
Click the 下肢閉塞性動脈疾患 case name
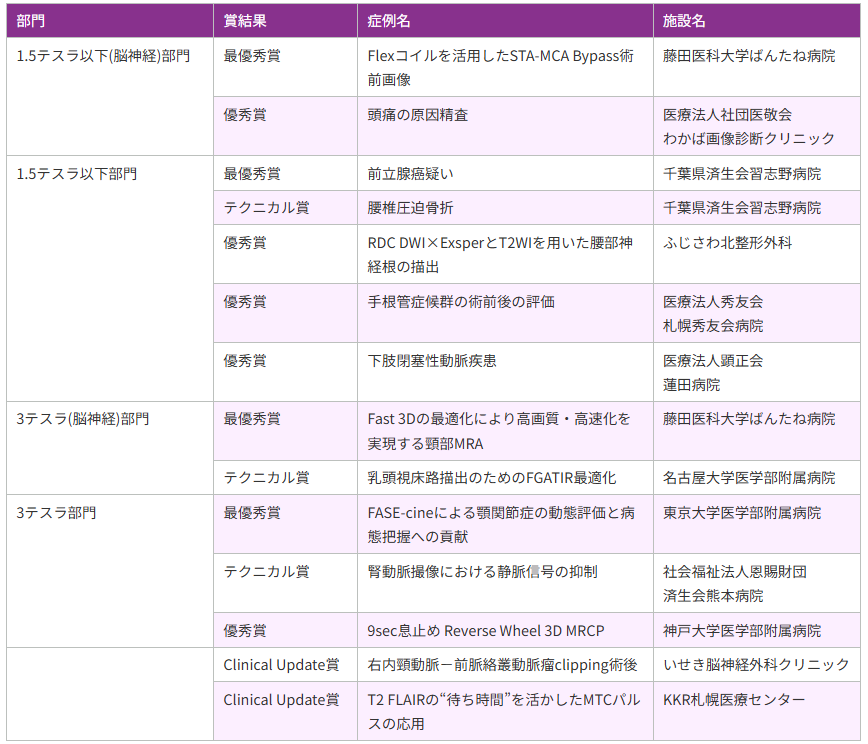coord(432,361)
